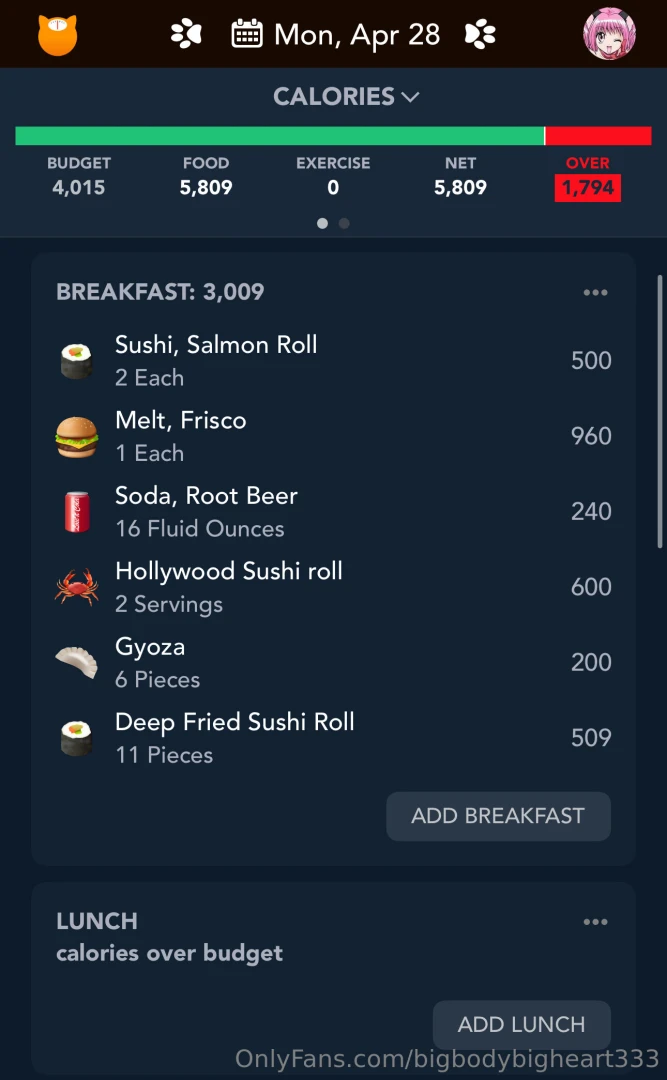667x1080 pixels.
Task: Click the calorie budget progress bar
Action: pos(333,136)
